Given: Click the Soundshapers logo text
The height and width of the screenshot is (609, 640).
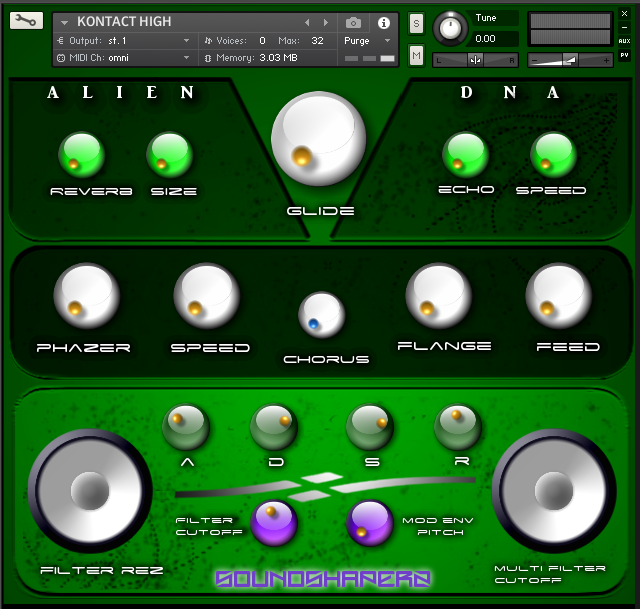Looking at the screenshot, I should click(323, 579).
